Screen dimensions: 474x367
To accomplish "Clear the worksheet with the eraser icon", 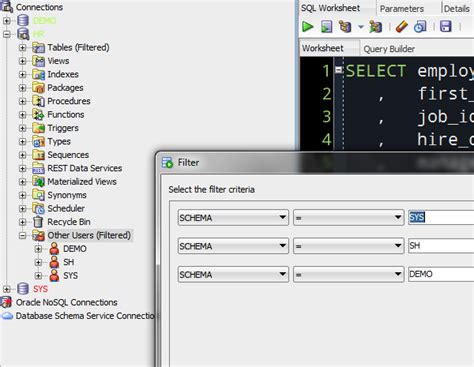I will [x=402, y=27].
